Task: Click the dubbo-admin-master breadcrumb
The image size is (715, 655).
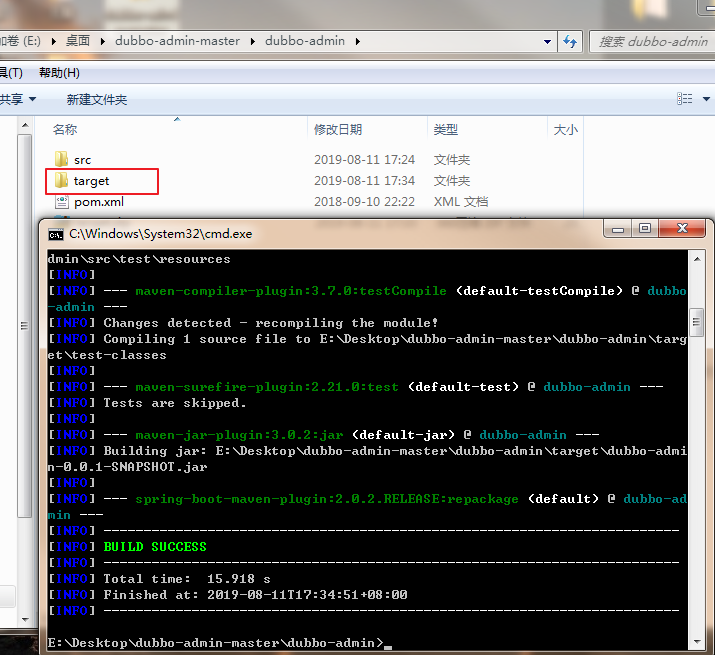Action: click(x=177, y=41)
